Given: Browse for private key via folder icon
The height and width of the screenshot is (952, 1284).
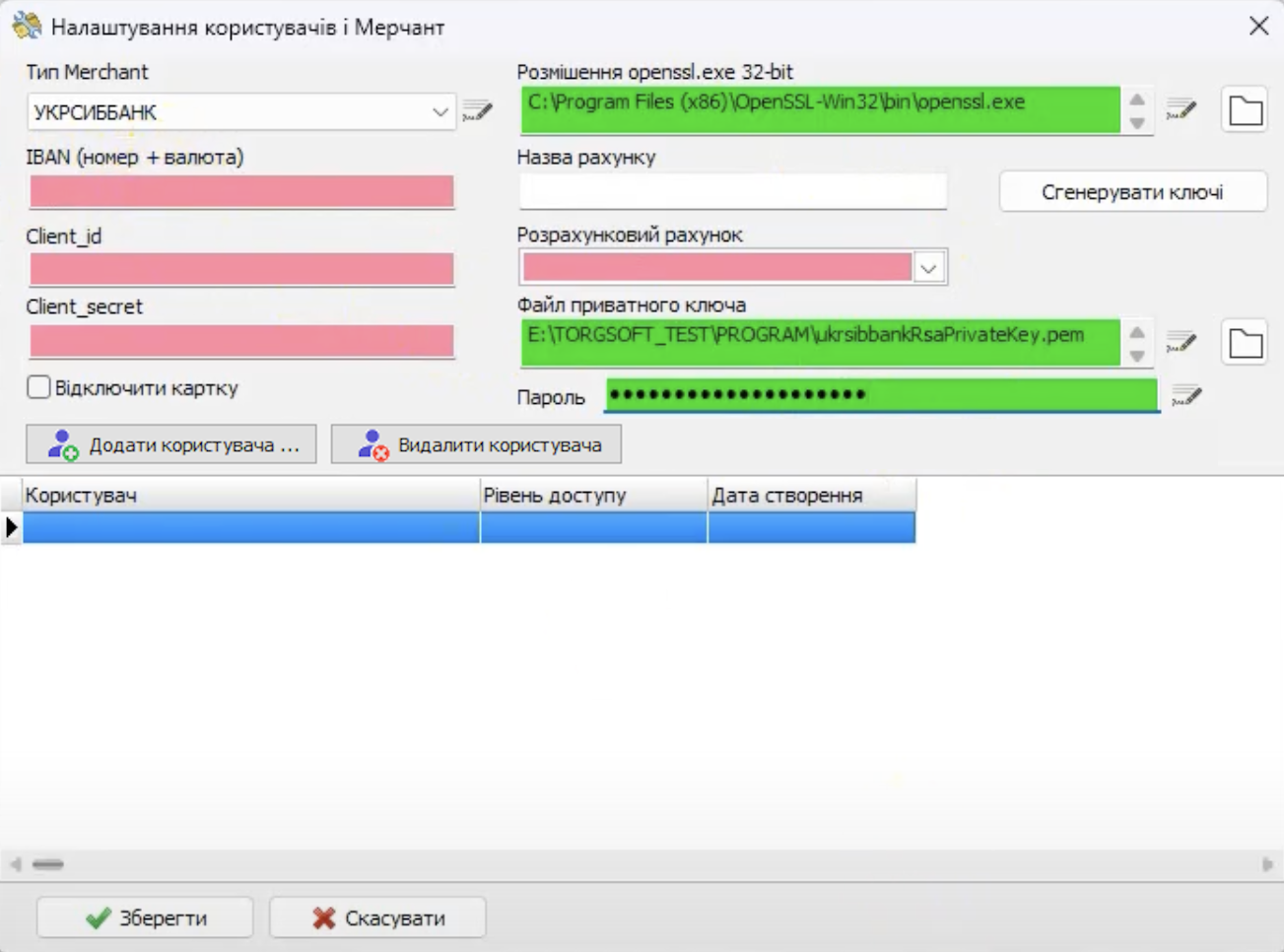Looking at the screenshot, I should pyautogui.click(x=1244, y=341).
